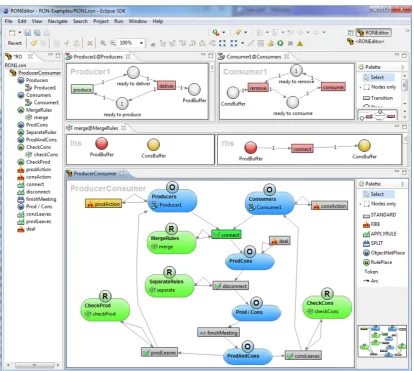Image resolution: width=414 pixels, height=371 pixels.
Task: Click the finishMeeting transition node
Action: 219,332
